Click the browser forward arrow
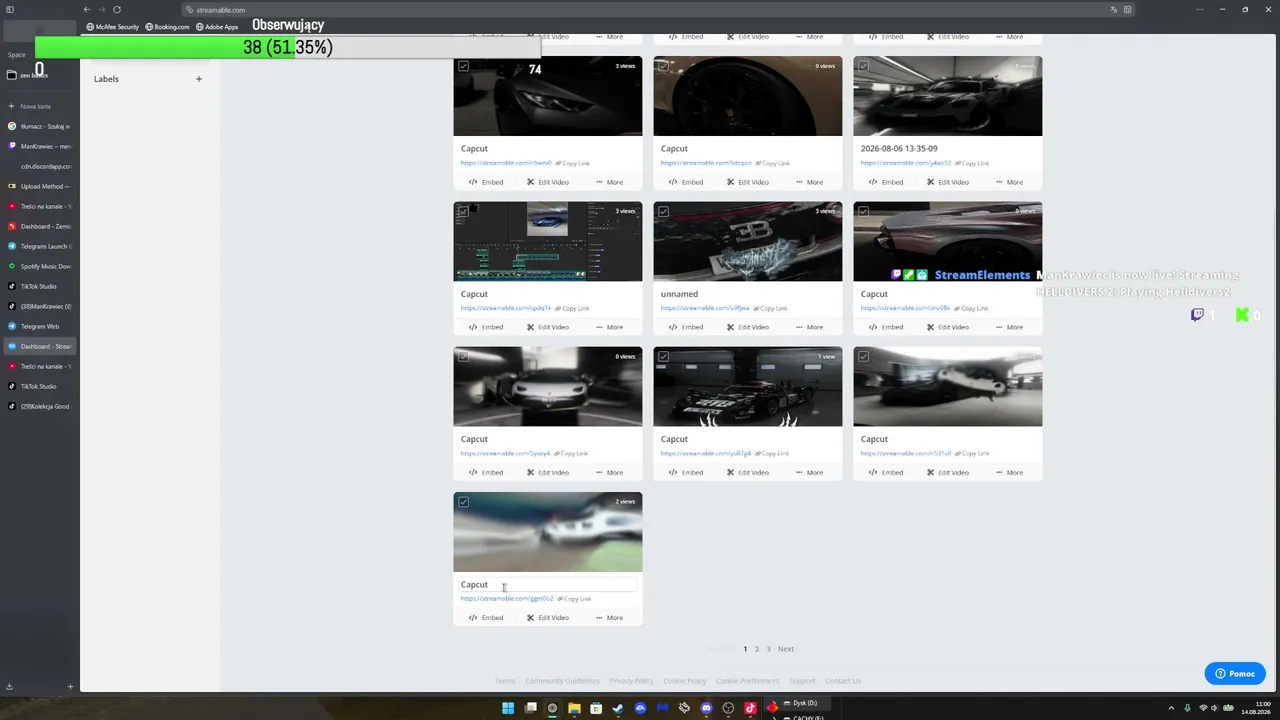 coord(101,10)
